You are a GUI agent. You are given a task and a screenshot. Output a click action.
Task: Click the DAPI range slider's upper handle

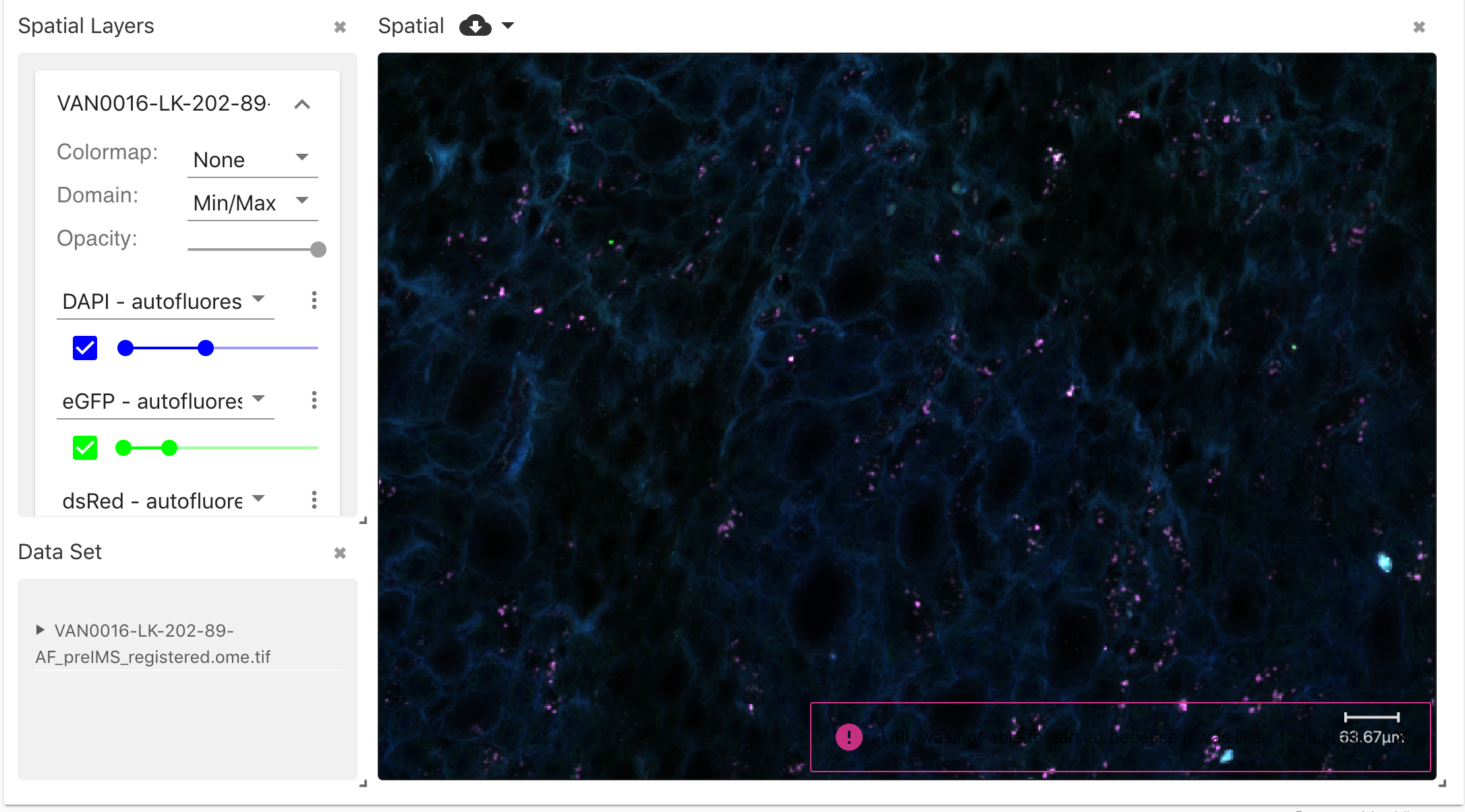pos(206,348)
